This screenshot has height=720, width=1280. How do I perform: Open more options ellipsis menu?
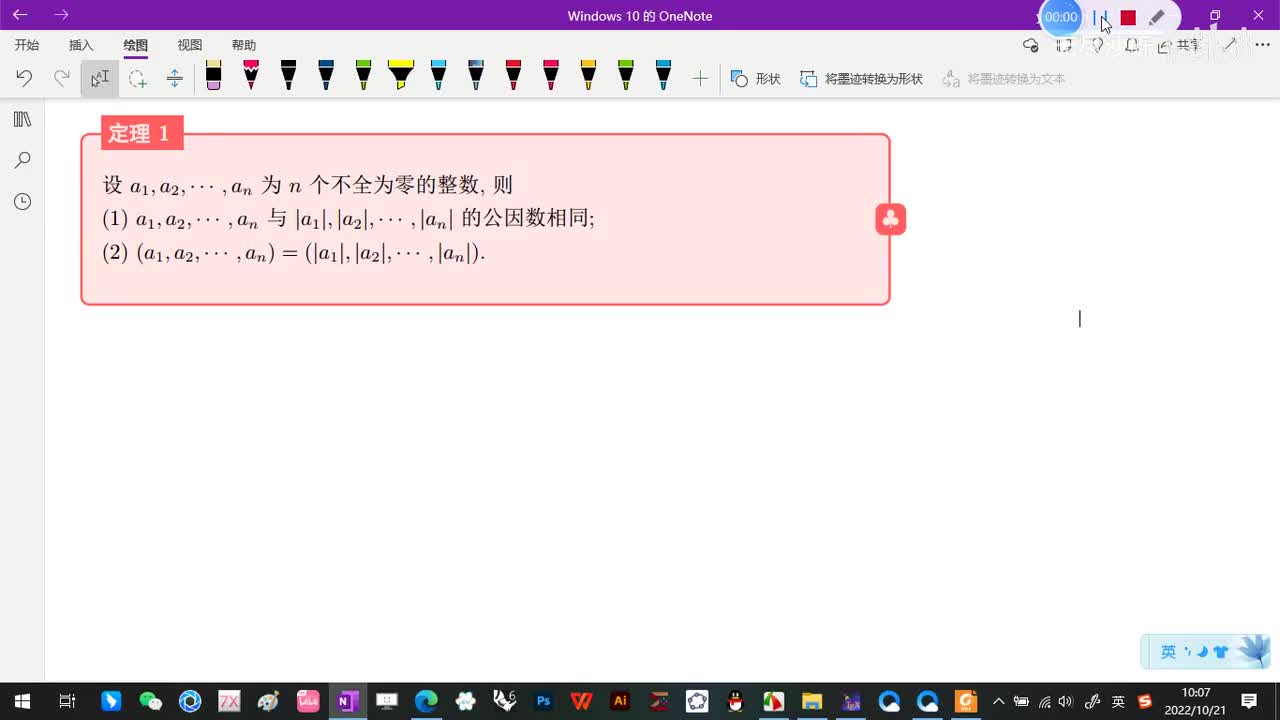coord(1262,45)
